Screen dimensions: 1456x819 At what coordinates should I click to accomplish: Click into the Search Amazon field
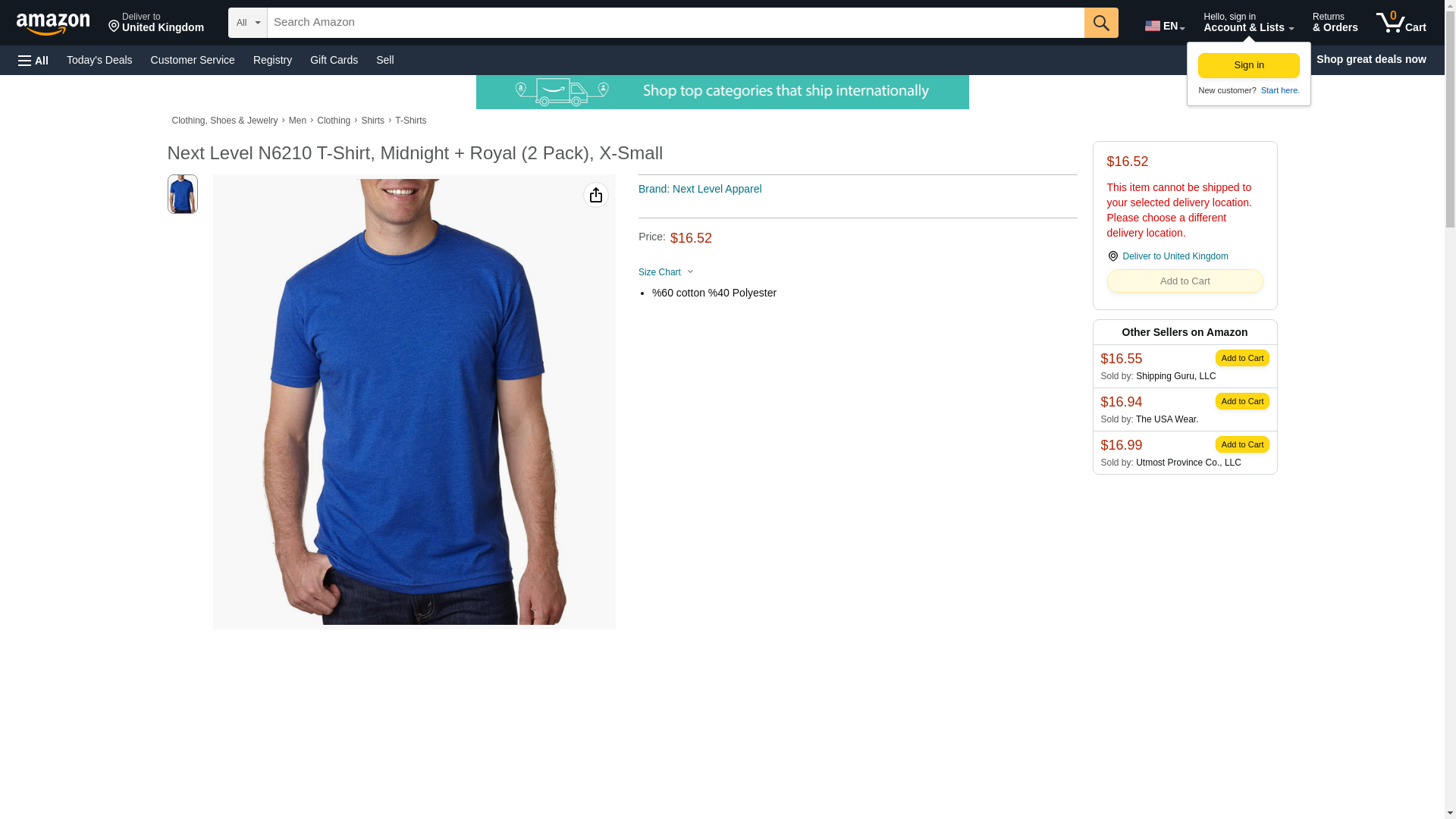pyautogui.click(x=676, y=23)
